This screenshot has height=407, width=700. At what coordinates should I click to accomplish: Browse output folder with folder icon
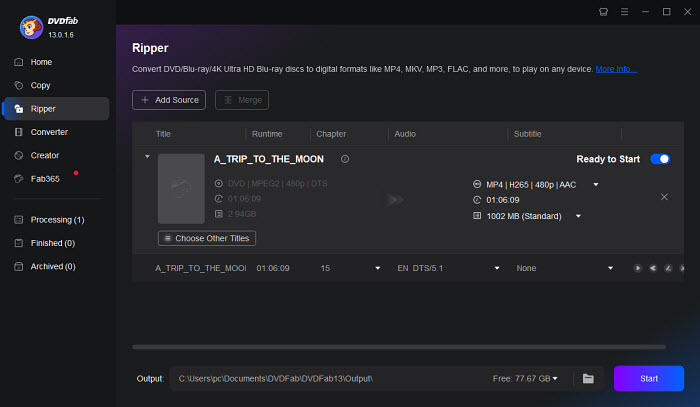coord(588,378)
